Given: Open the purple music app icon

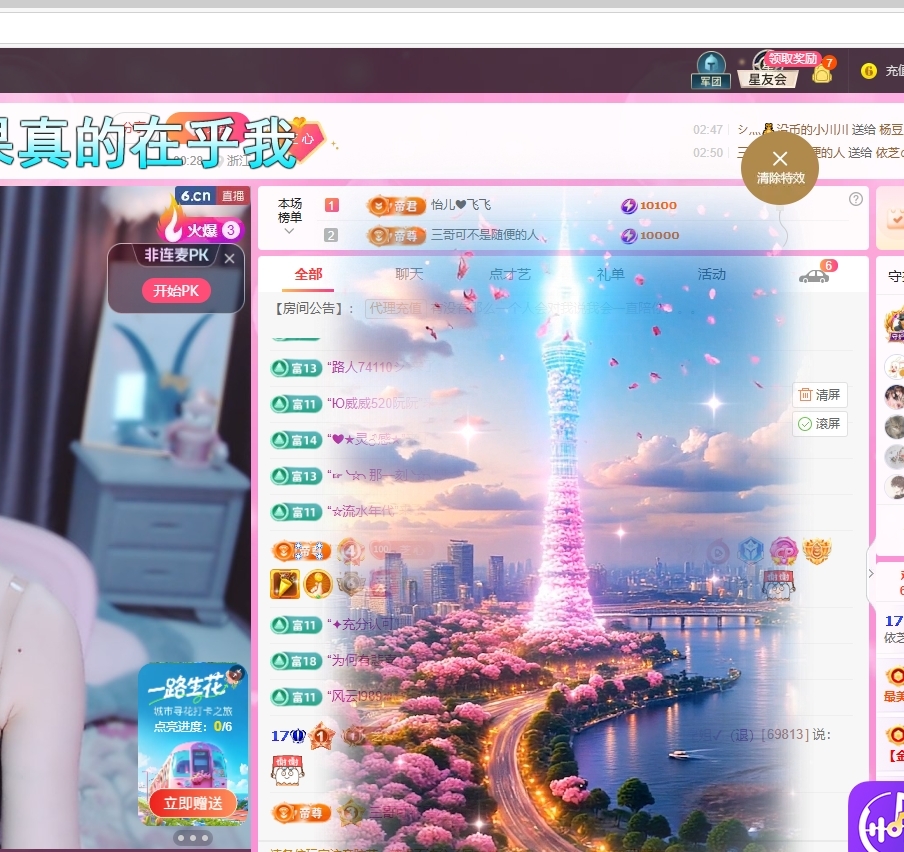Looking at the screenshot, I should pos(876,817).
